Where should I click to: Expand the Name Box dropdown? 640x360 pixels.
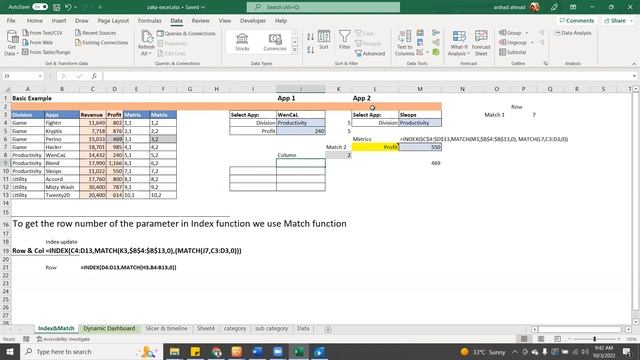tap(40, 76)
